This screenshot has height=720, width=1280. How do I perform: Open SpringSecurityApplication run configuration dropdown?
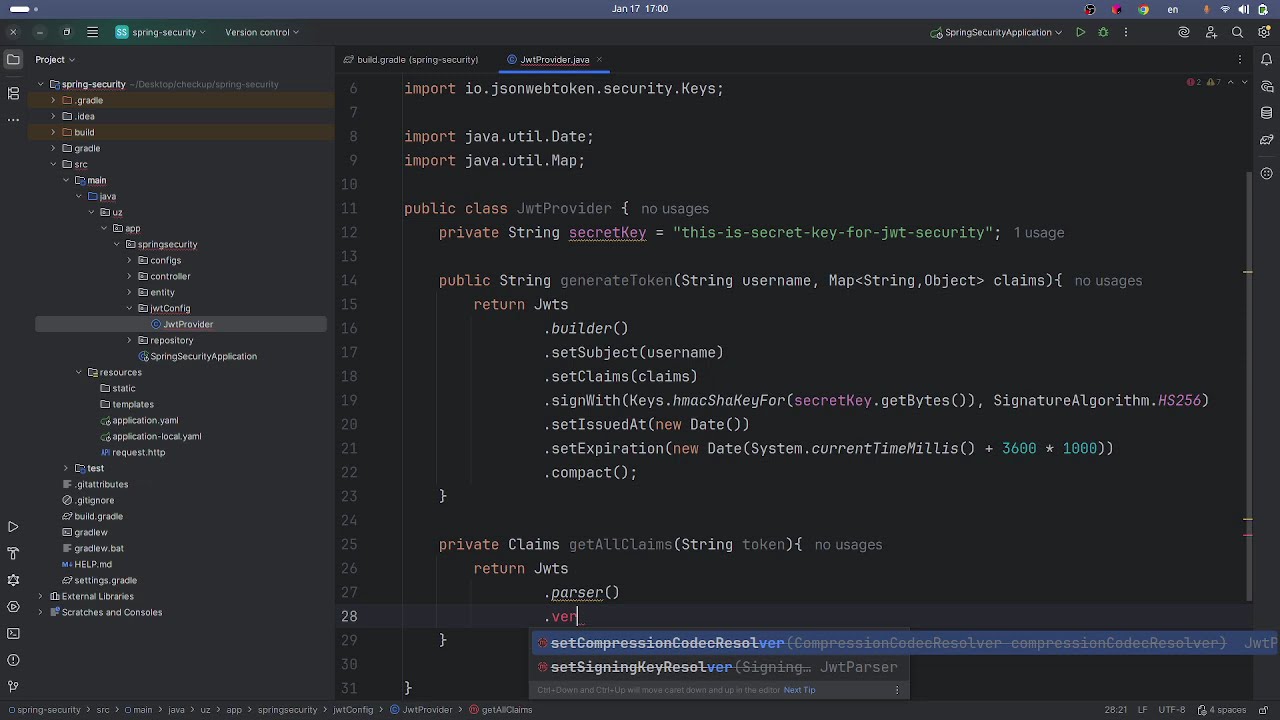tap(997, 32)
